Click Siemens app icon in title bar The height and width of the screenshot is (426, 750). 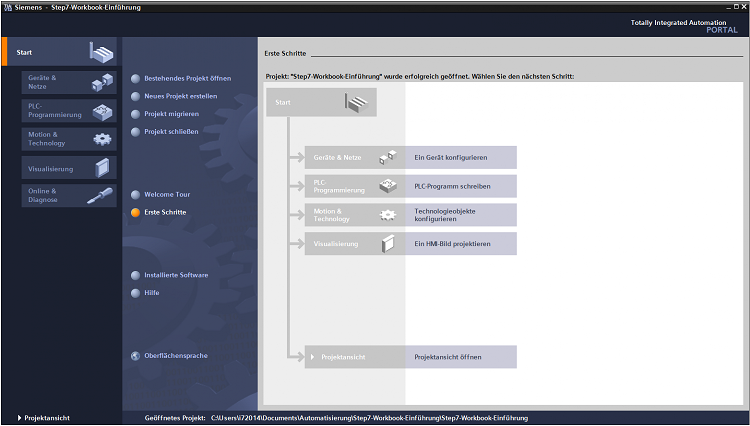tap(7, 7)
